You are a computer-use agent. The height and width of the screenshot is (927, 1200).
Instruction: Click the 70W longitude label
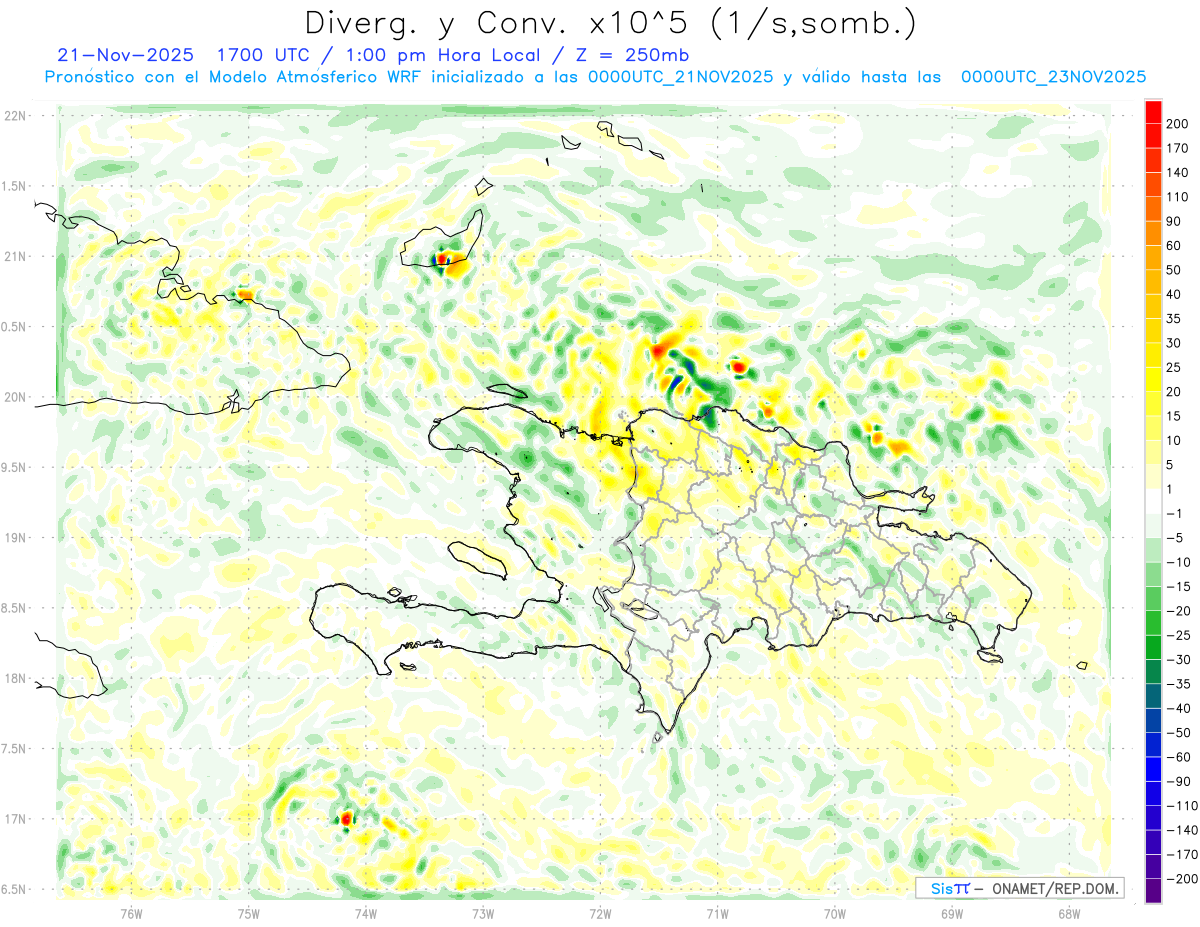835,913
